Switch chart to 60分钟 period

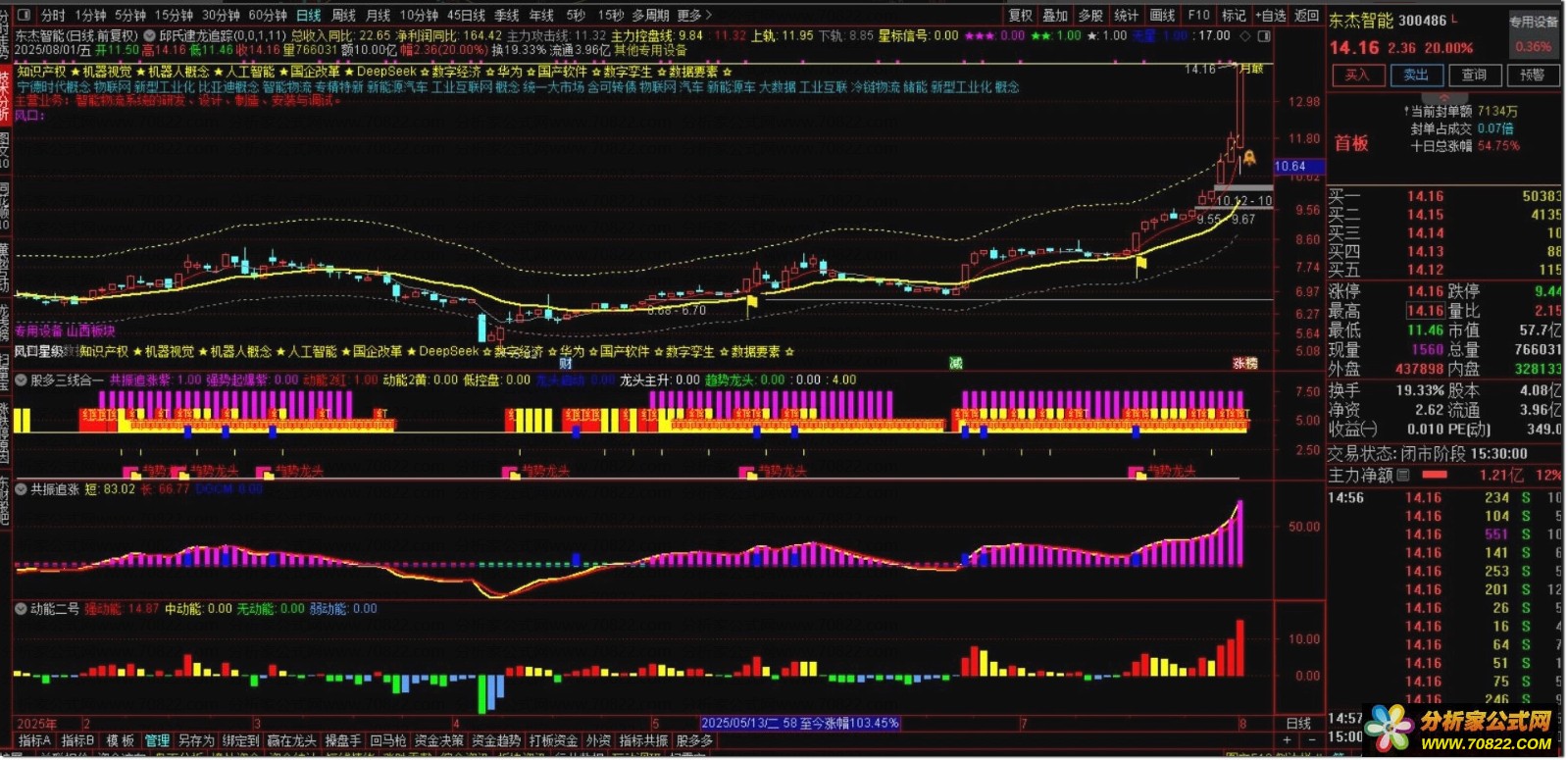(x=268, y=15)
